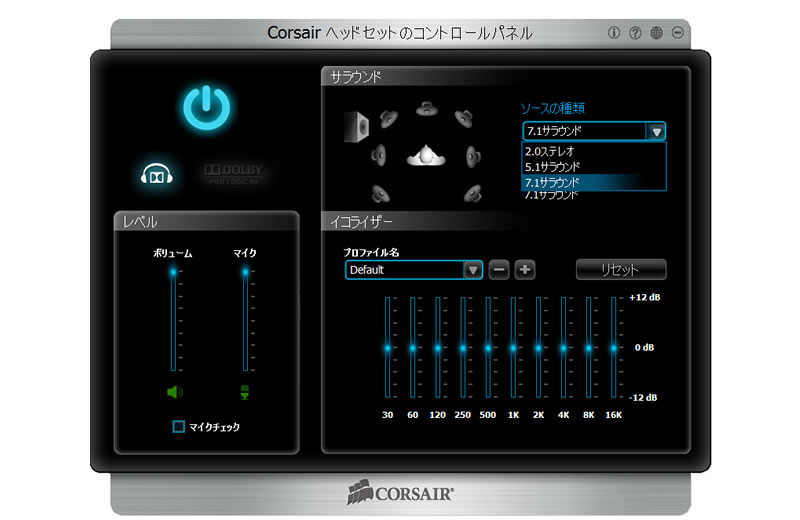Remove profile with the minus button
This screenshot has width=800, height=520.
[x=499, y=270]
